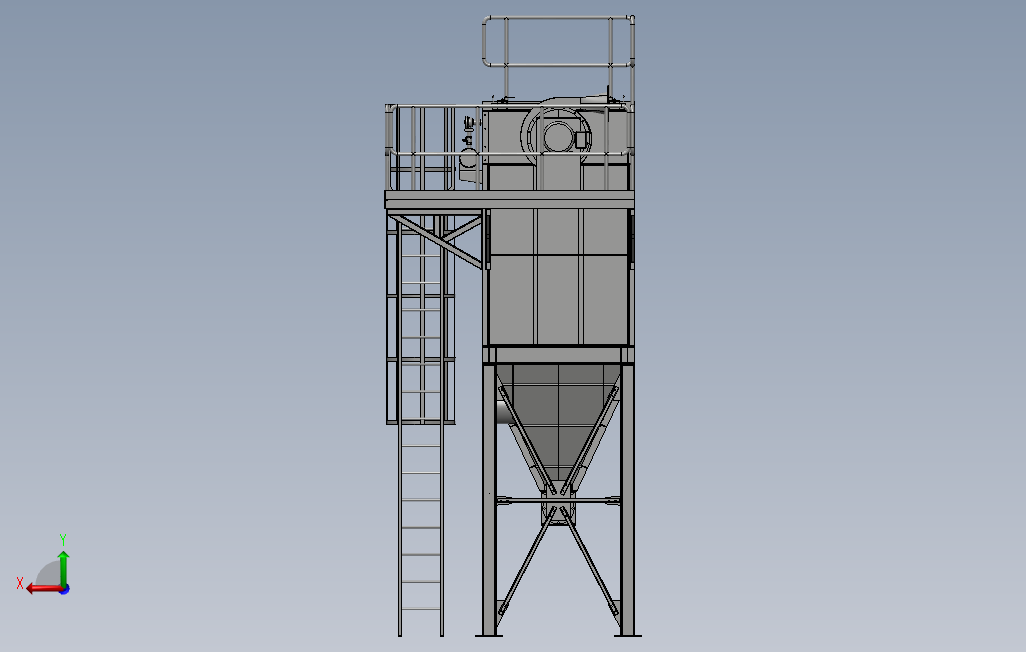Click the blue Z axis dot on the triad
This screenshot has height=652, width=1026.
point(65,590)
